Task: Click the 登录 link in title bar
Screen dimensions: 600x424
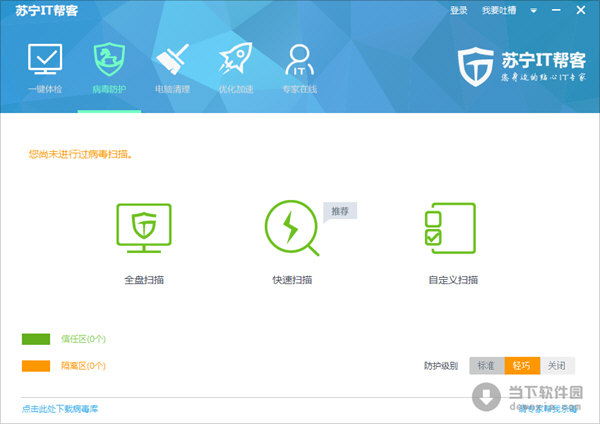Action: [x=458, y=10]
